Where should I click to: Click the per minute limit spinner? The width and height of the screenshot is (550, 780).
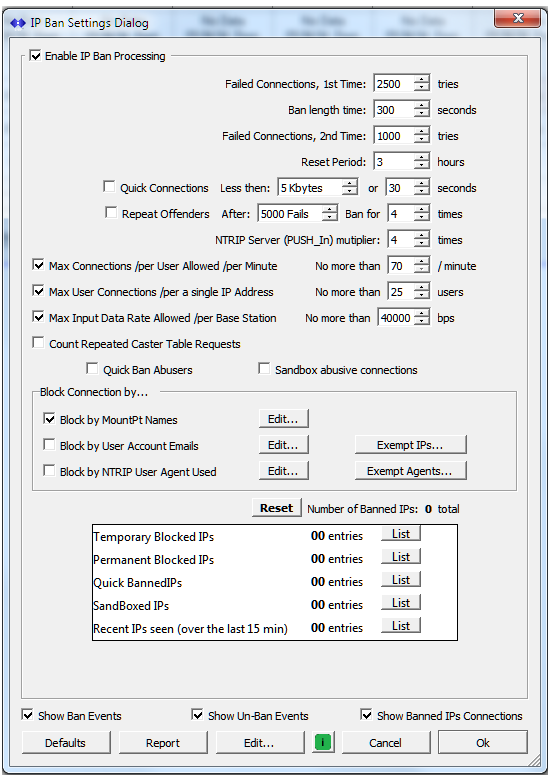[422, 265]
